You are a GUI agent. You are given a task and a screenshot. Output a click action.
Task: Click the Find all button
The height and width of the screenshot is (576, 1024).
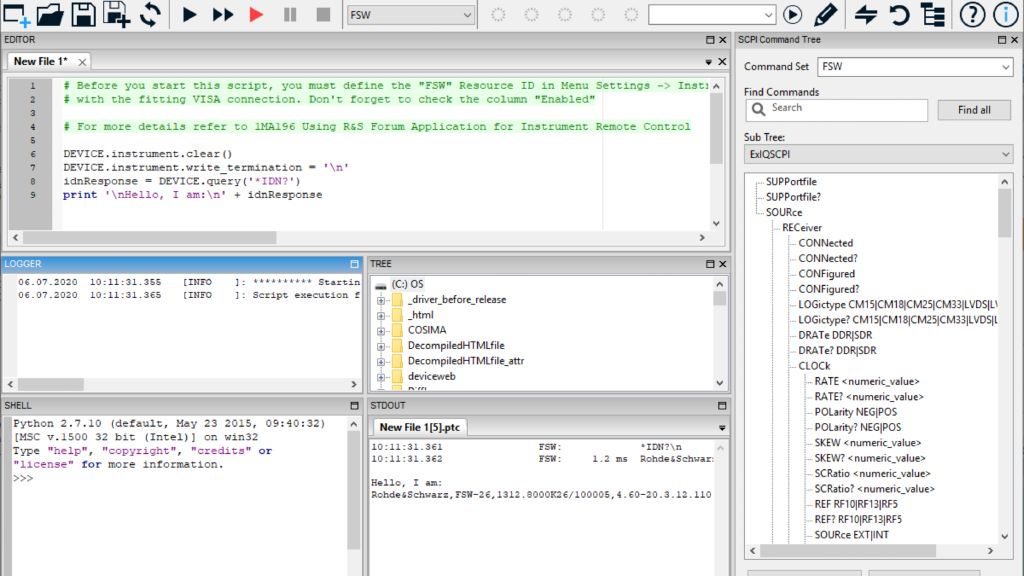[x=973, y=110]
